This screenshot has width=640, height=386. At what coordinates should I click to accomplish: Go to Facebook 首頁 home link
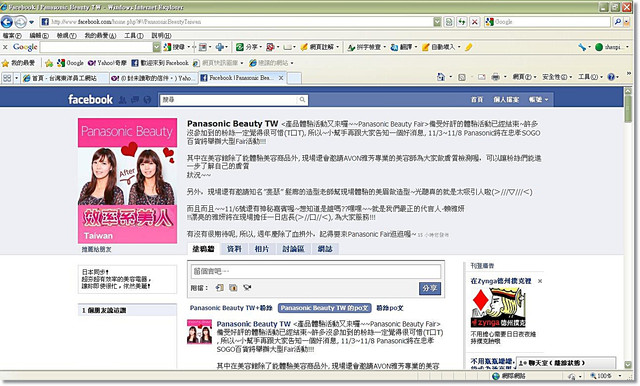point(477,100)
